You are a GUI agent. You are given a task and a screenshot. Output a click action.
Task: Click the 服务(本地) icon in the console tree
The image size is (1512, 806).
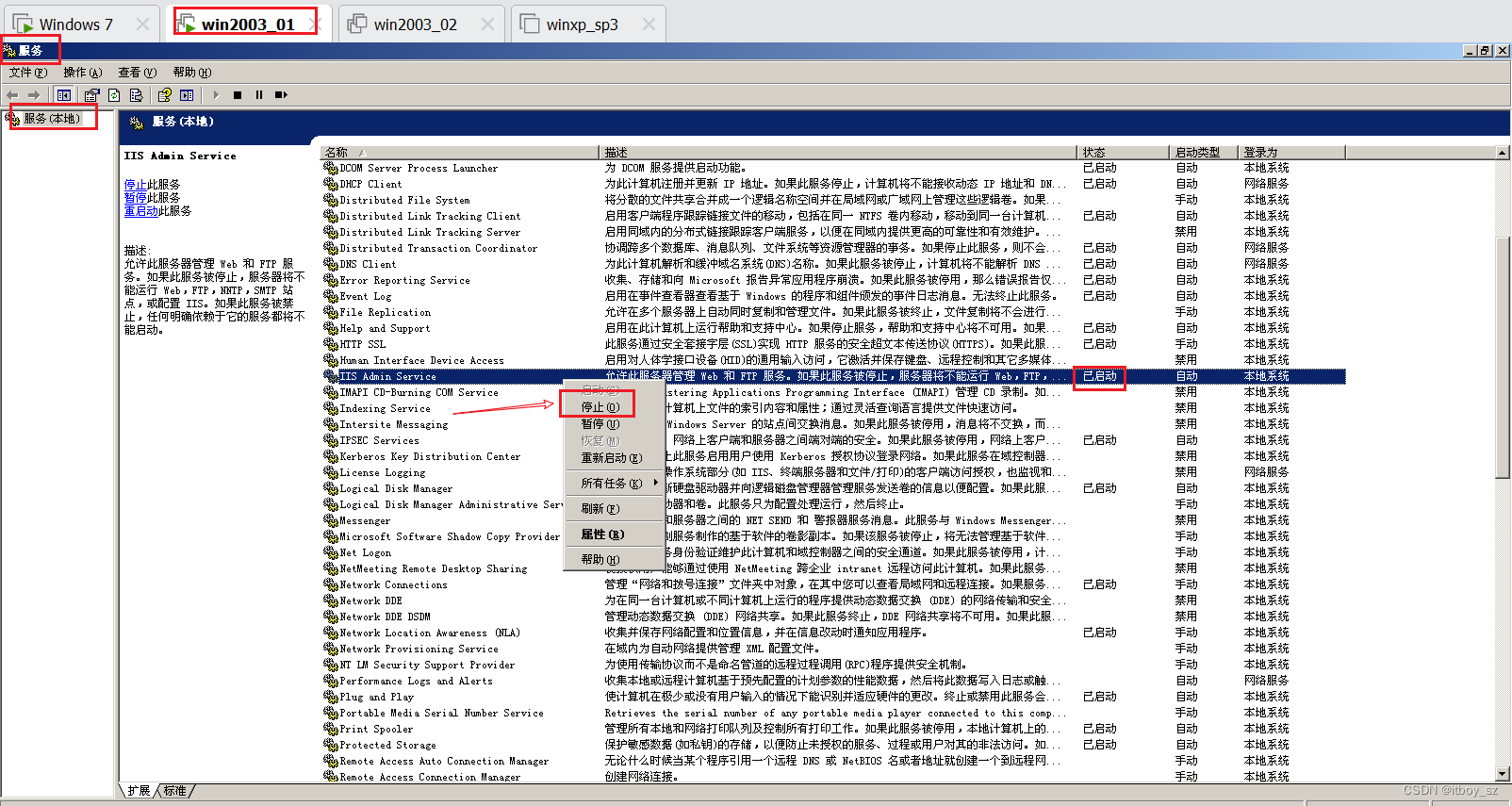point(13,119)
